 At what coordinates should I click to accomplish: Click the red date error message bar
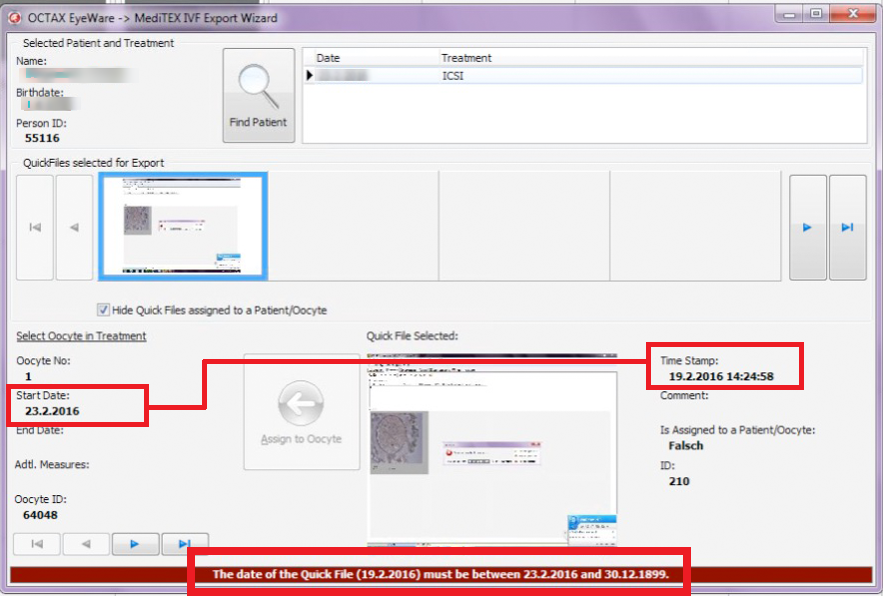pos(441,575)
